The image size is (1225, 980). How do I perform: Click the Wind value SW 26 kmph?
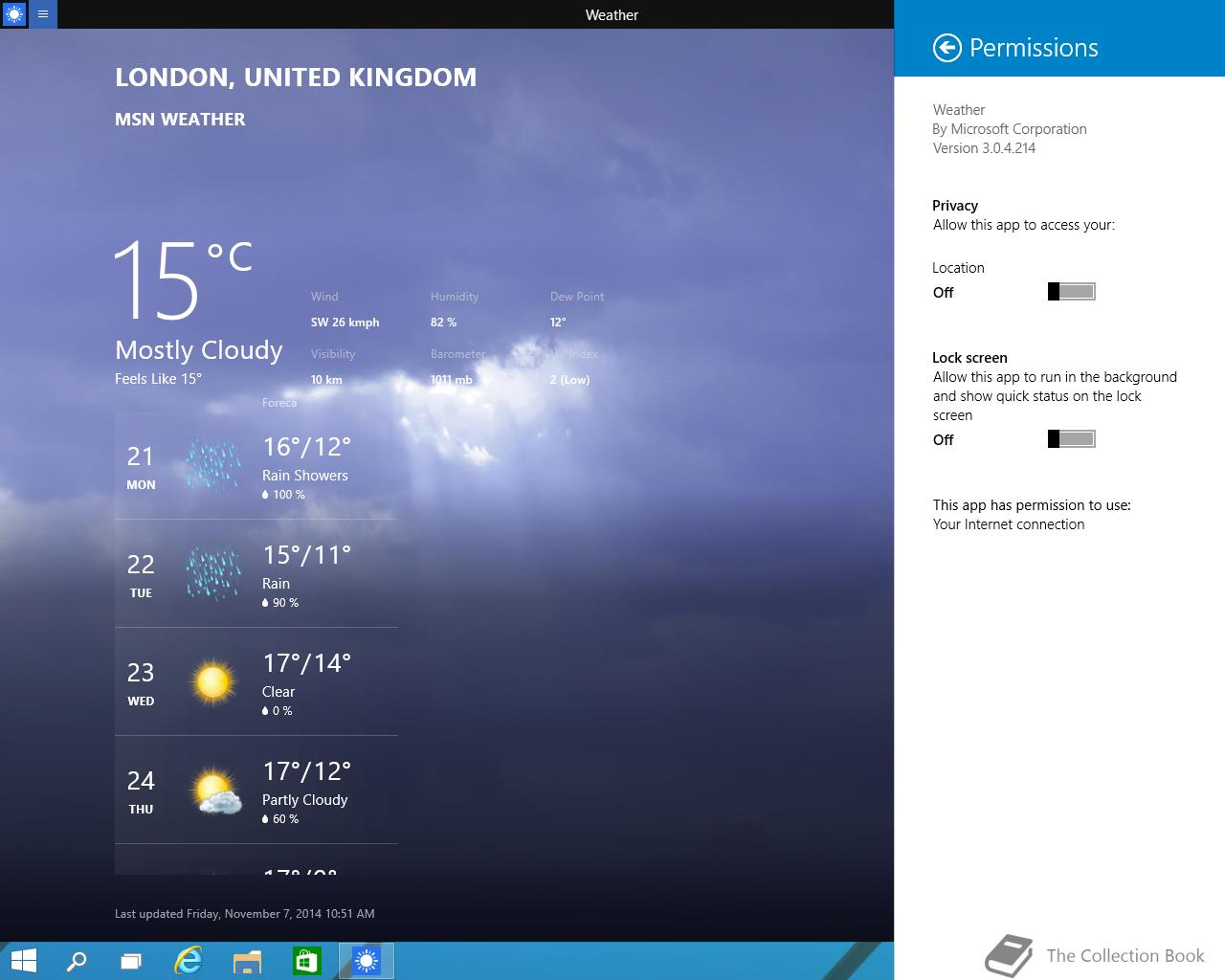pos(345,323)
